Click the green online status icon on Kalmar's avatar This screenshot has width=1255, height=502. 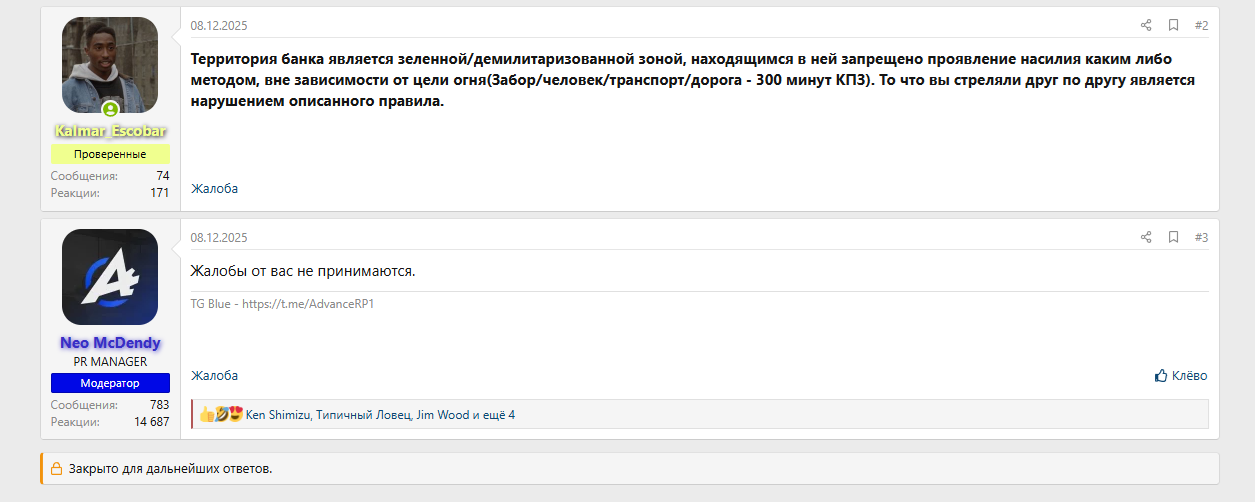pyautogui.click(x=110, y=109)
